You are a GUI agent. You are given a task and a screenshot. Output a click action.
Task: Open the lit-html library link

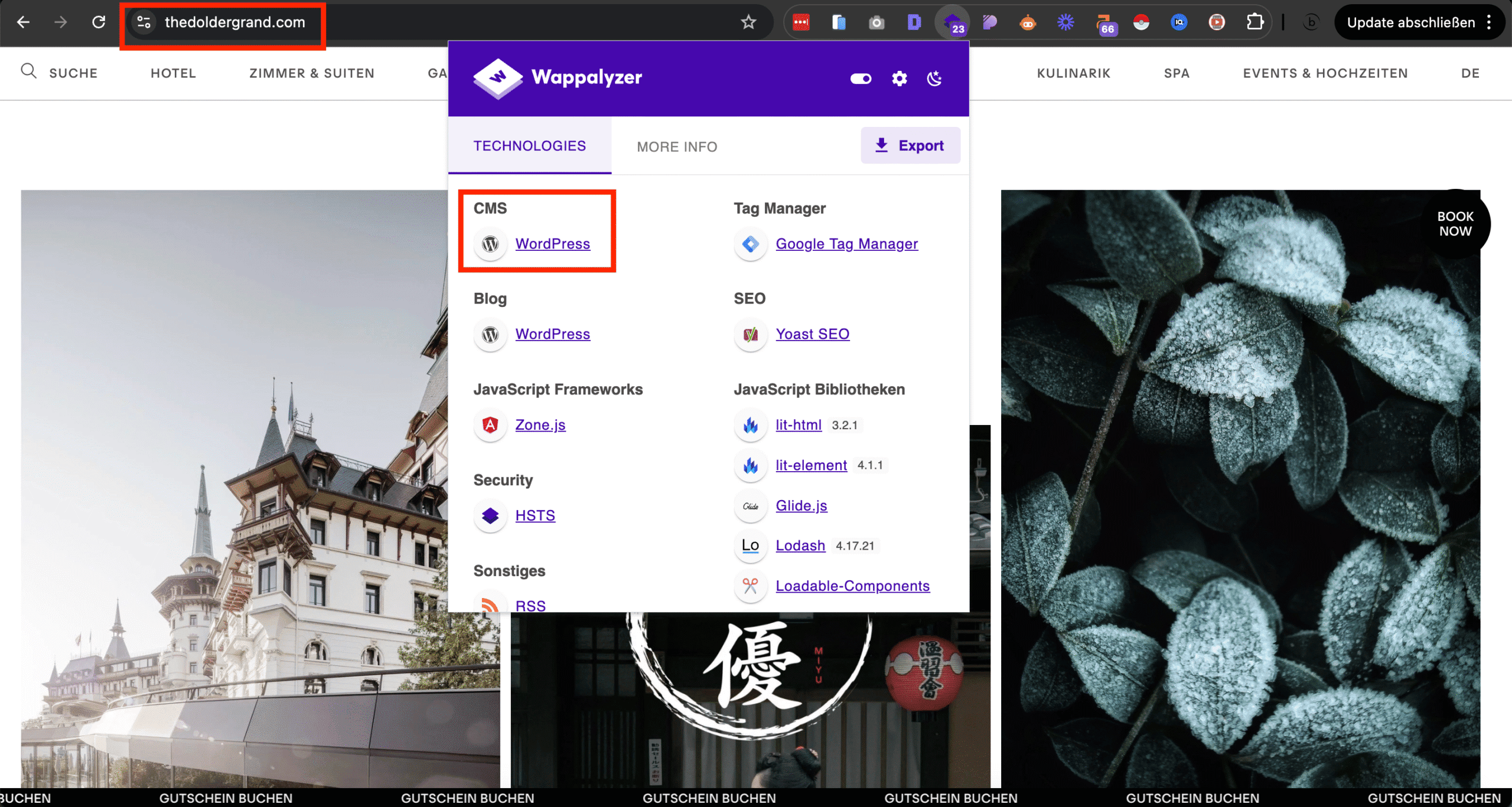click(x=799, y=425)
